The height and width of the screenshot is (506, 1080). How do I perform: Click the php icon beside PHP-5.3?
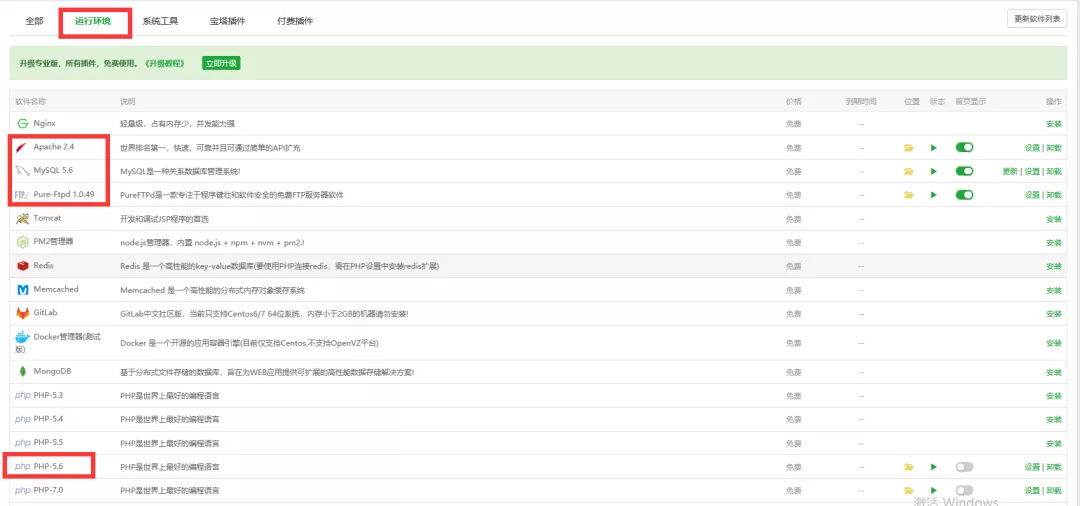click(23, 396)
